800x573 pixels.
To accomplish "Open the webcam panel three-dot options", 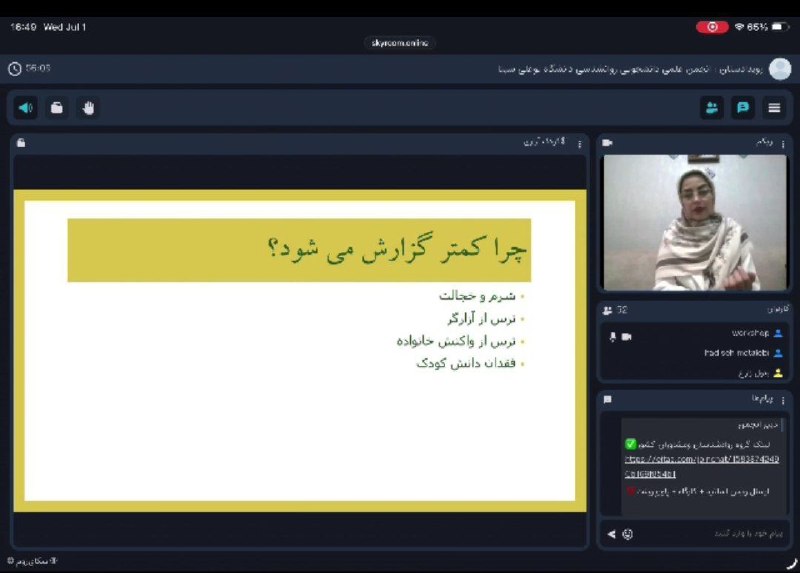I will [783, 144].
